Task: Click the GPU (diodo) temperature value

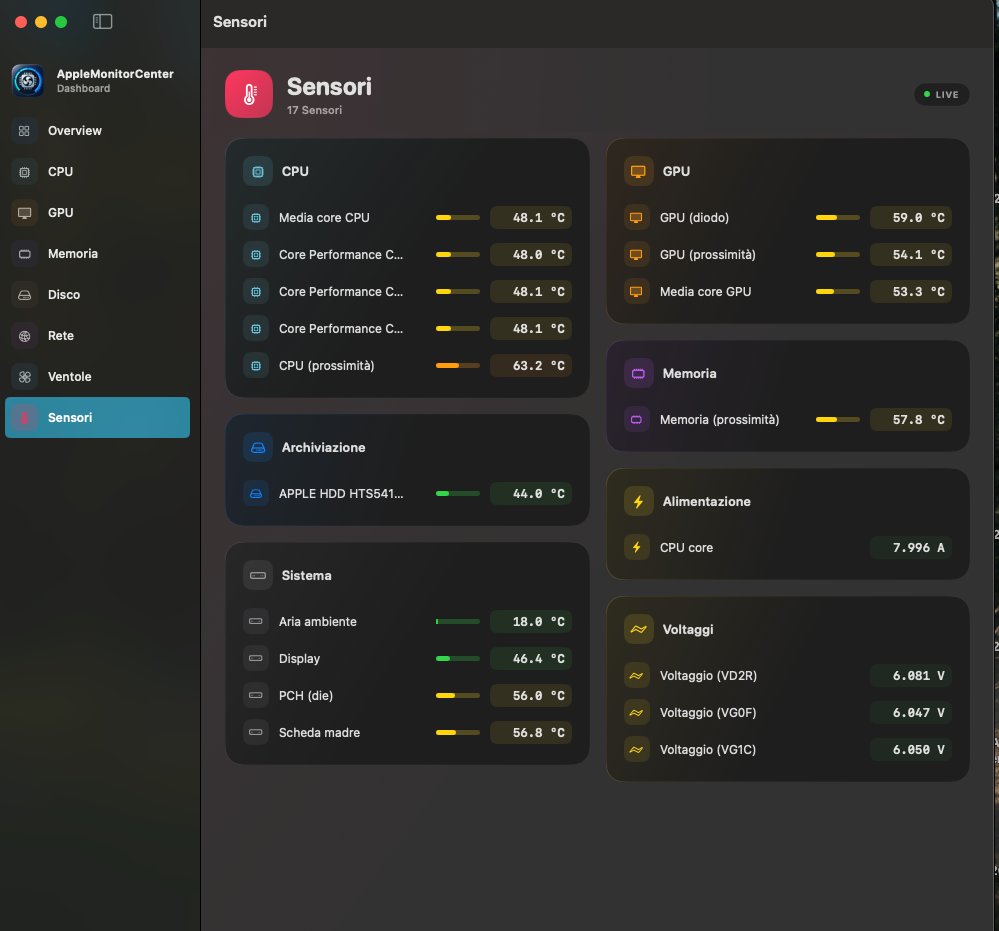Action: [x=910, y=218]
